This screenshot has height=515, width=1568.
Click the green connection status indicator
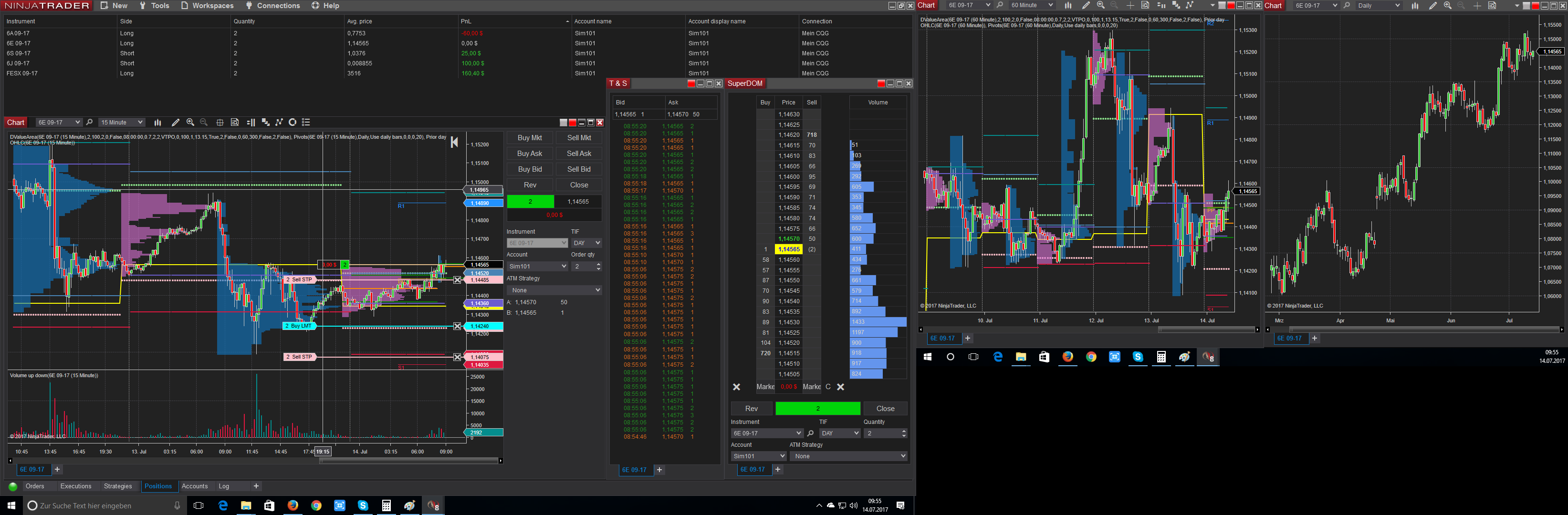pos(13,486)
